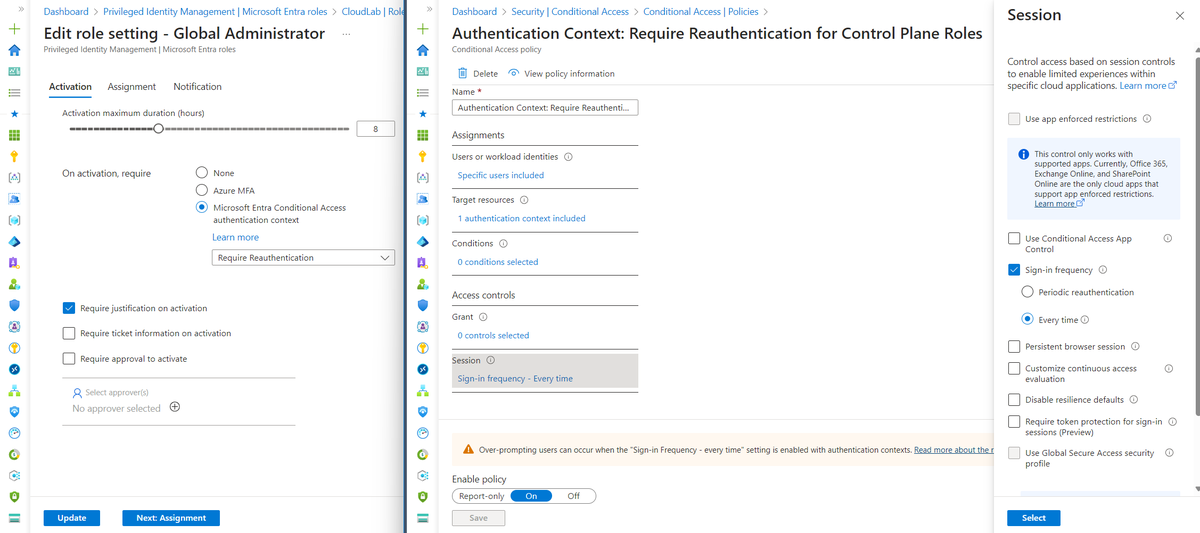Switch to the Activation tab

pos(70,87)
